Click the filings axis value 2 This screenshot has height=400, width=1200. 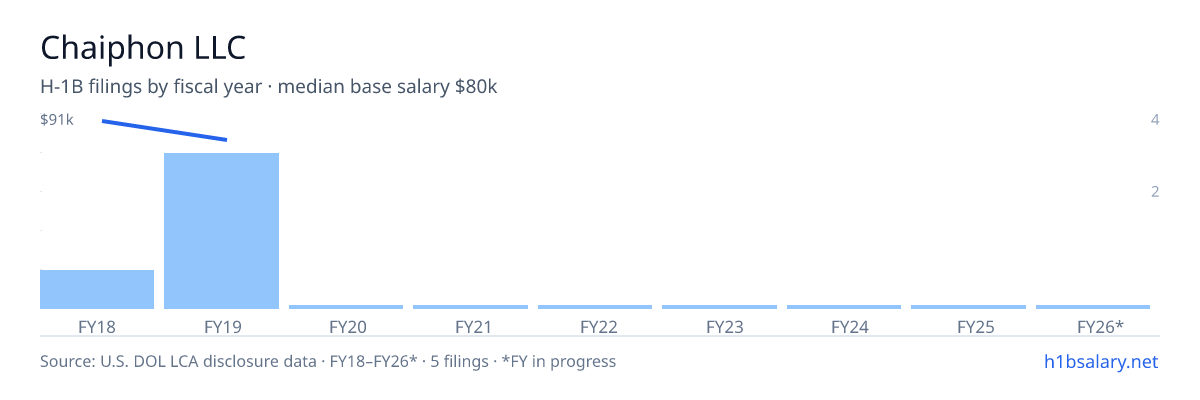point(1155,191)
